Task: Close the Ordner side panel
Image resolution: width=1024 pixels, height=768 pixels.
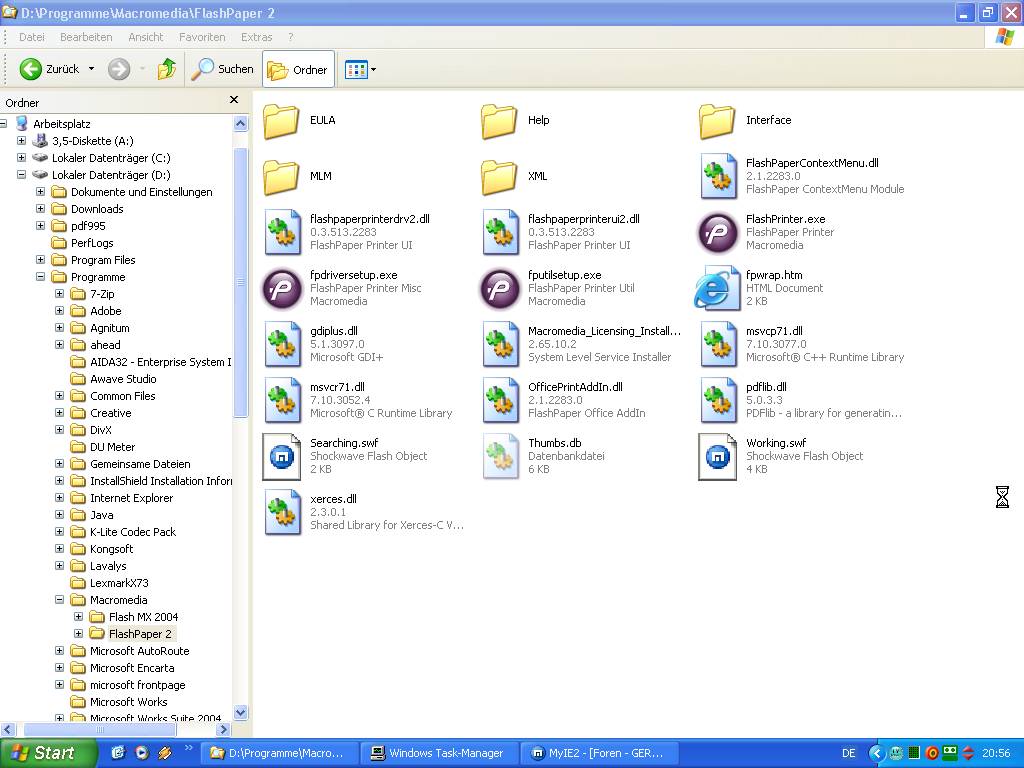Action: click(234, 100)
